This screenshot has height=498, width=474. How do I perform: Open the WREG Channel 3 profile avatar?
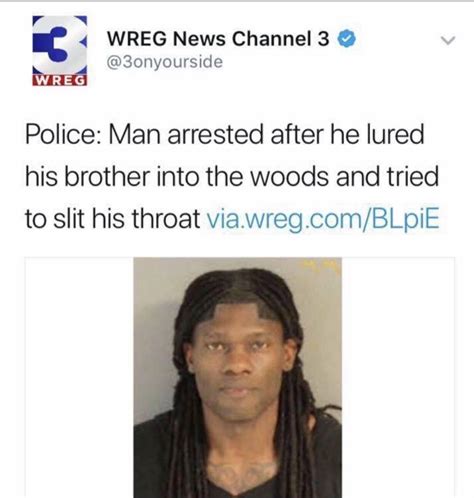tap(60, 50)
